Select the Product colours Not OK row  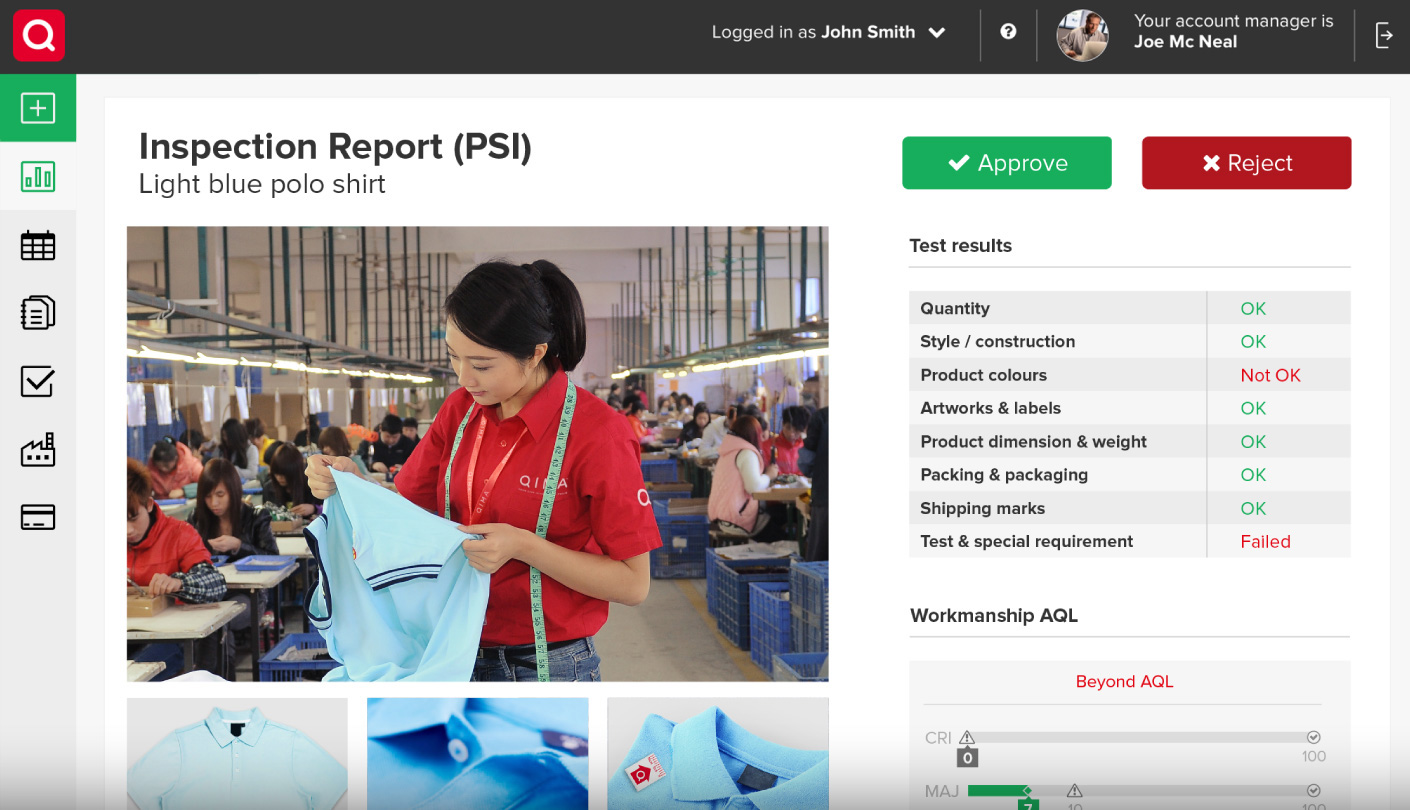tap(1129, 375)
